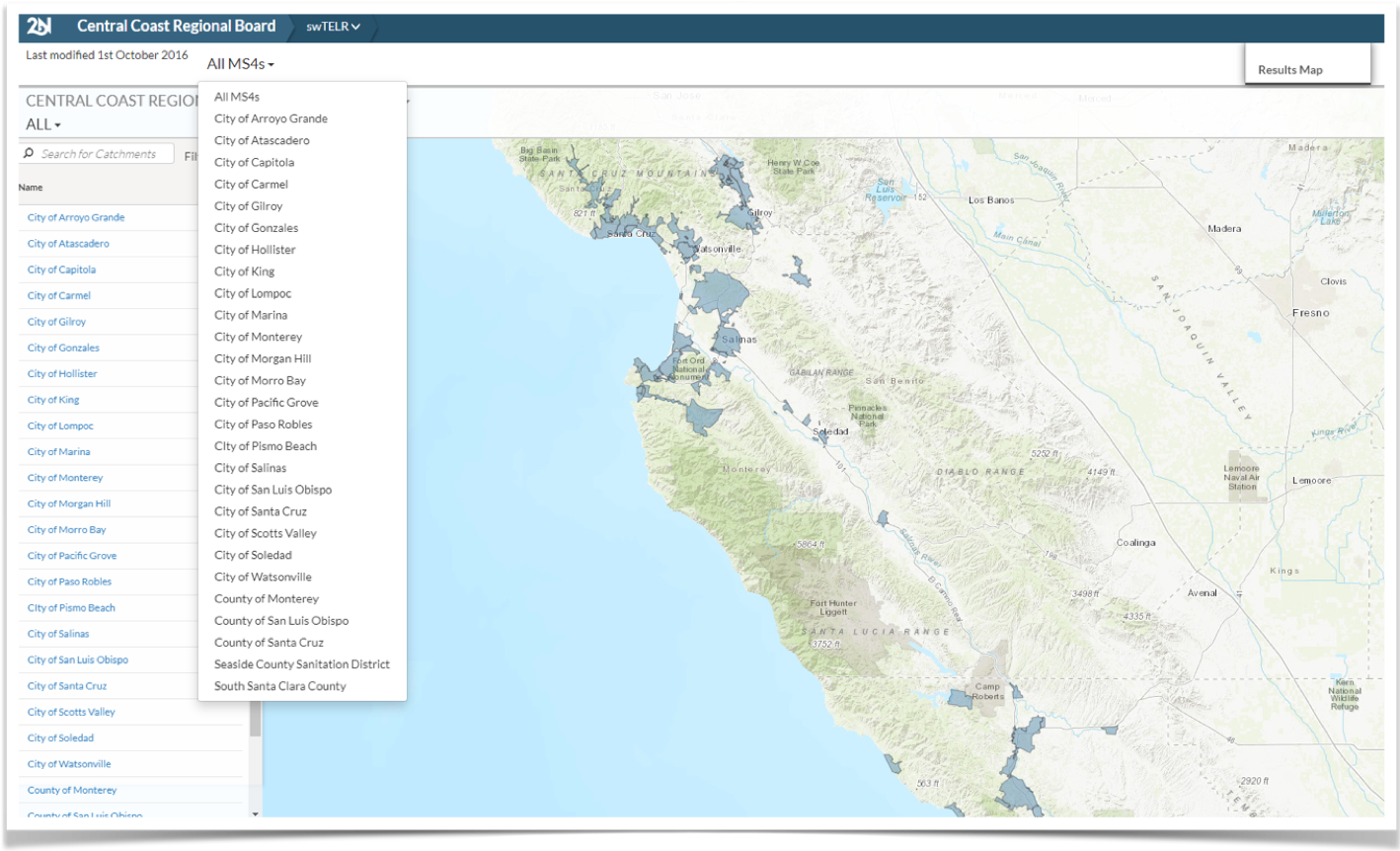Open City of Marina in name list
This screenshot has height=851, width=1400.
point(58,452)
